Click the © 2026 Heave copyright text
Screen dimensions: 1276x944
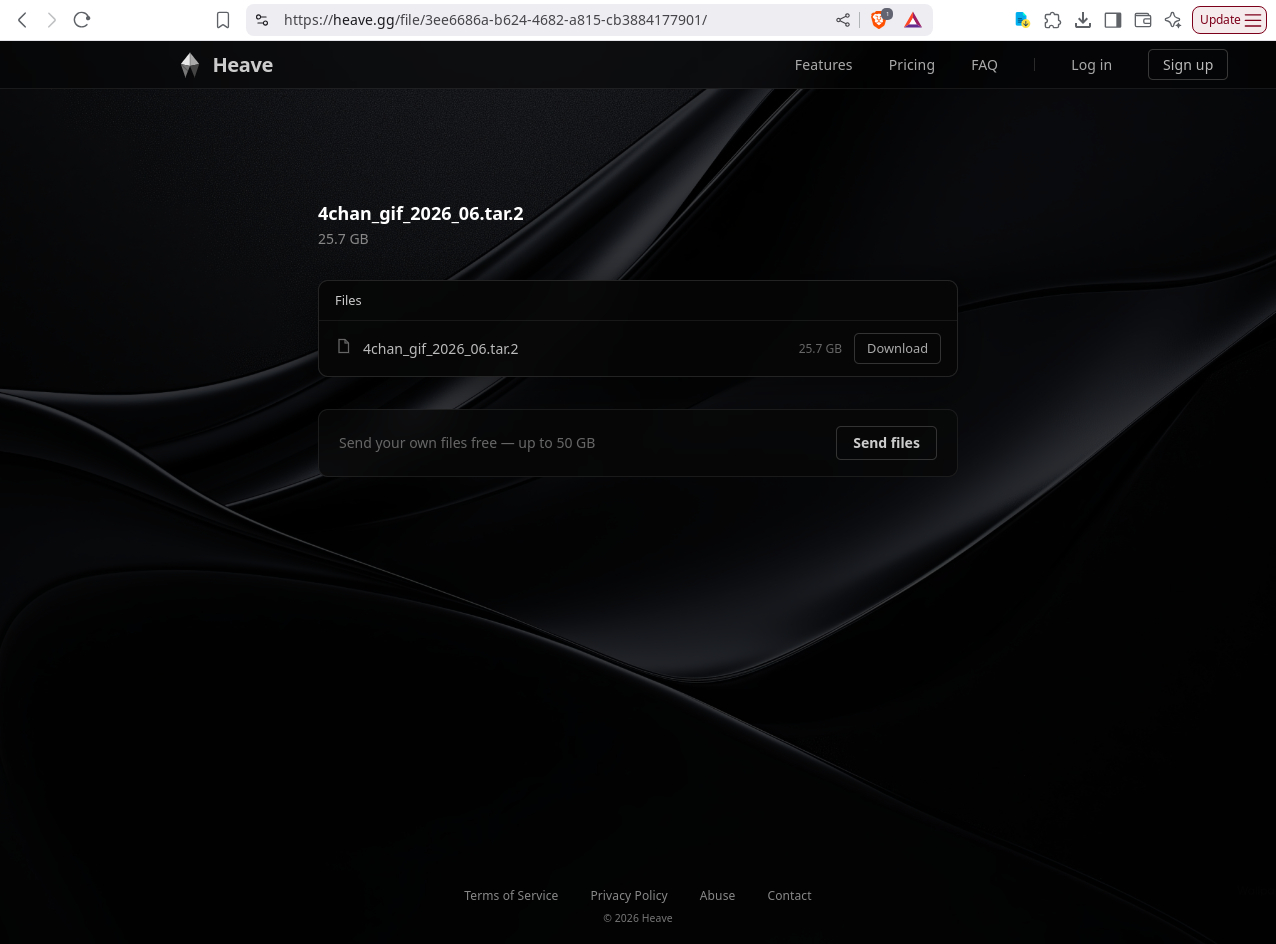[638, 918]
